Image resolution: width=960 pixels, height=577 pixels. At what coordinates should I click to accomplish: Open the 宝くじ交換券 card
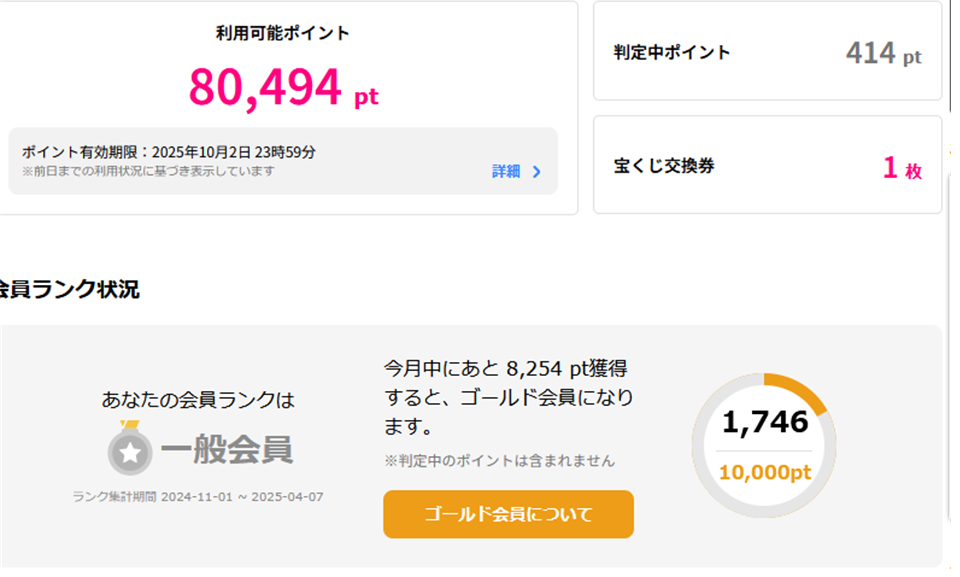(767, 165)
